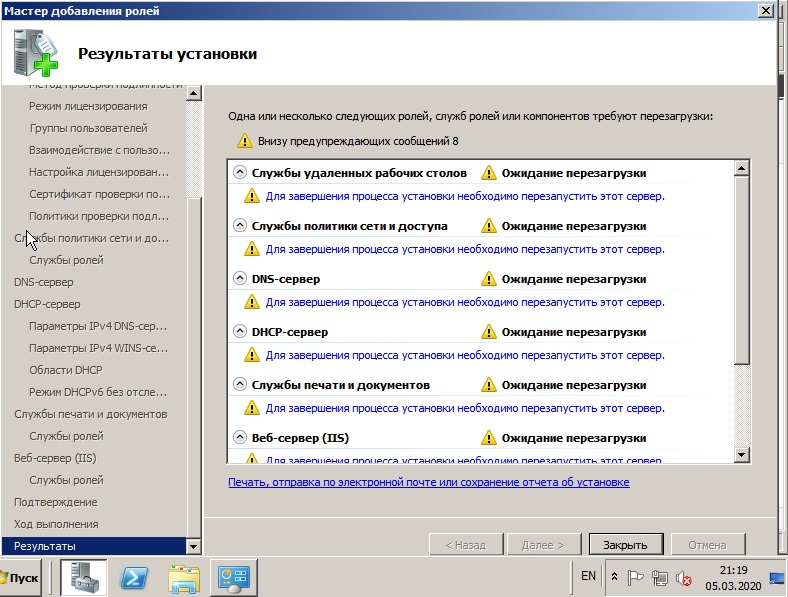Select the highlighted Результаты step
Viewport: 788px width, 597px height.
[x=94, y=546]
